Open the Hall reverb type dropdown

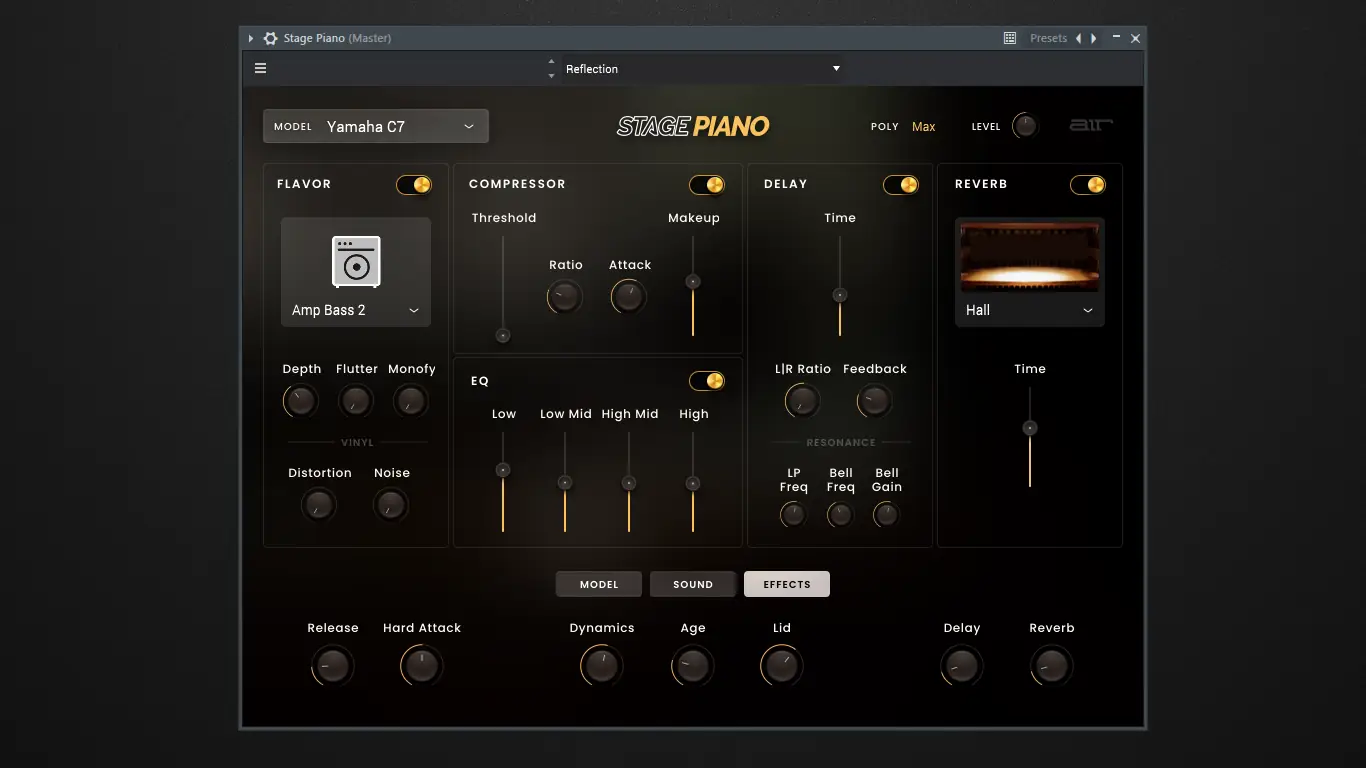1030,310
